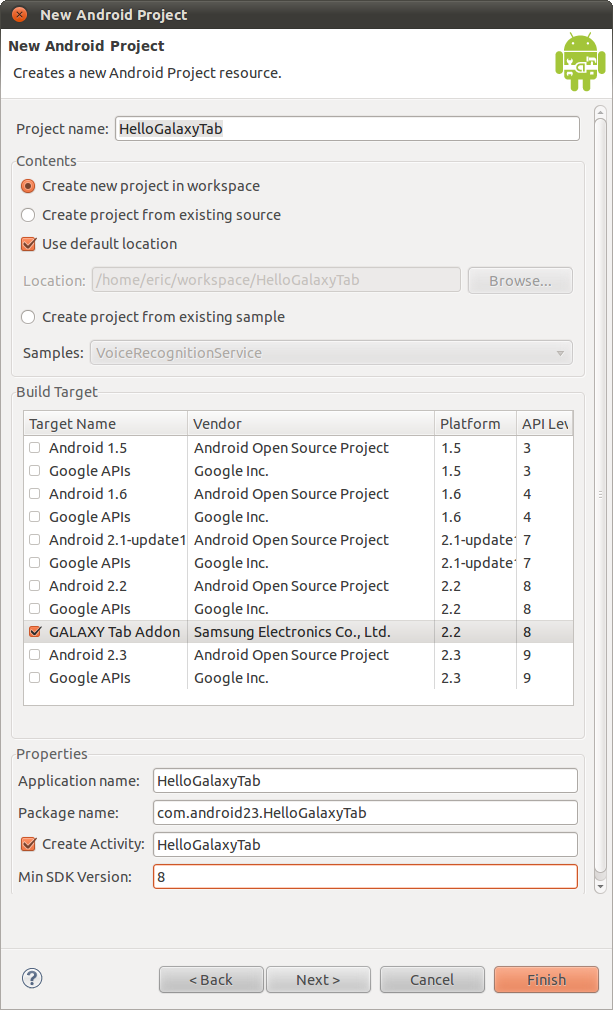
Task: Check the Android 2.3 build target
Action: click(x=35, y=655)
